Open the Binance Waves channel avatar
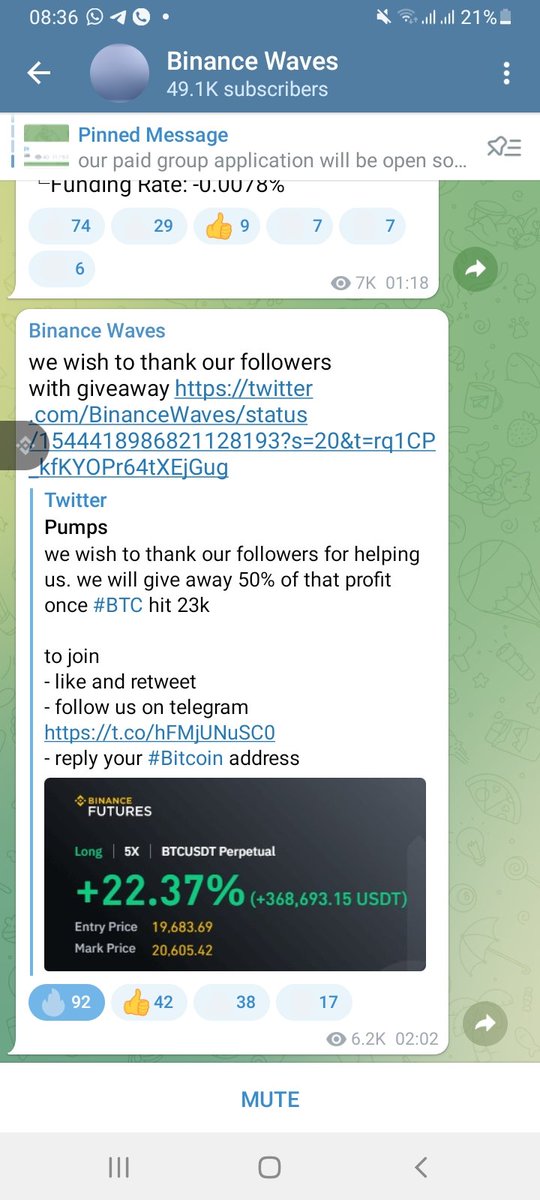This screenshot has height=1200, width=540. point(121,74)
